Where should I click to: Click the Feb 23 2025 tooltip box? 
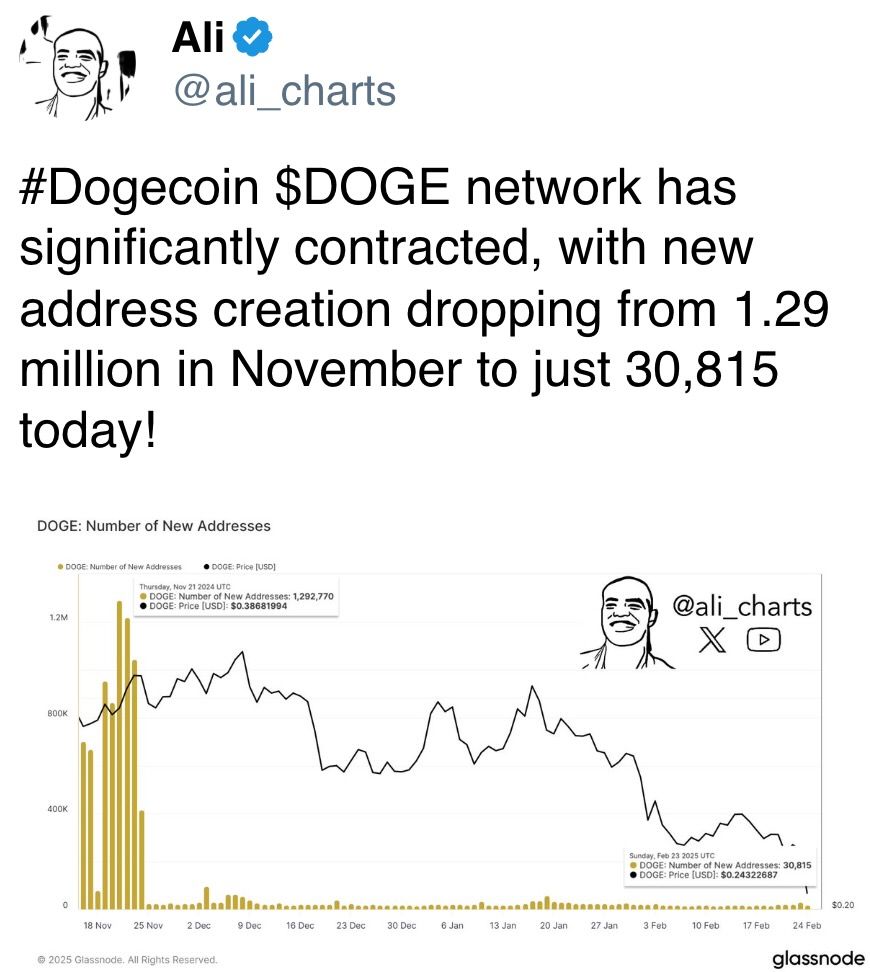click(x=718, y=865)
